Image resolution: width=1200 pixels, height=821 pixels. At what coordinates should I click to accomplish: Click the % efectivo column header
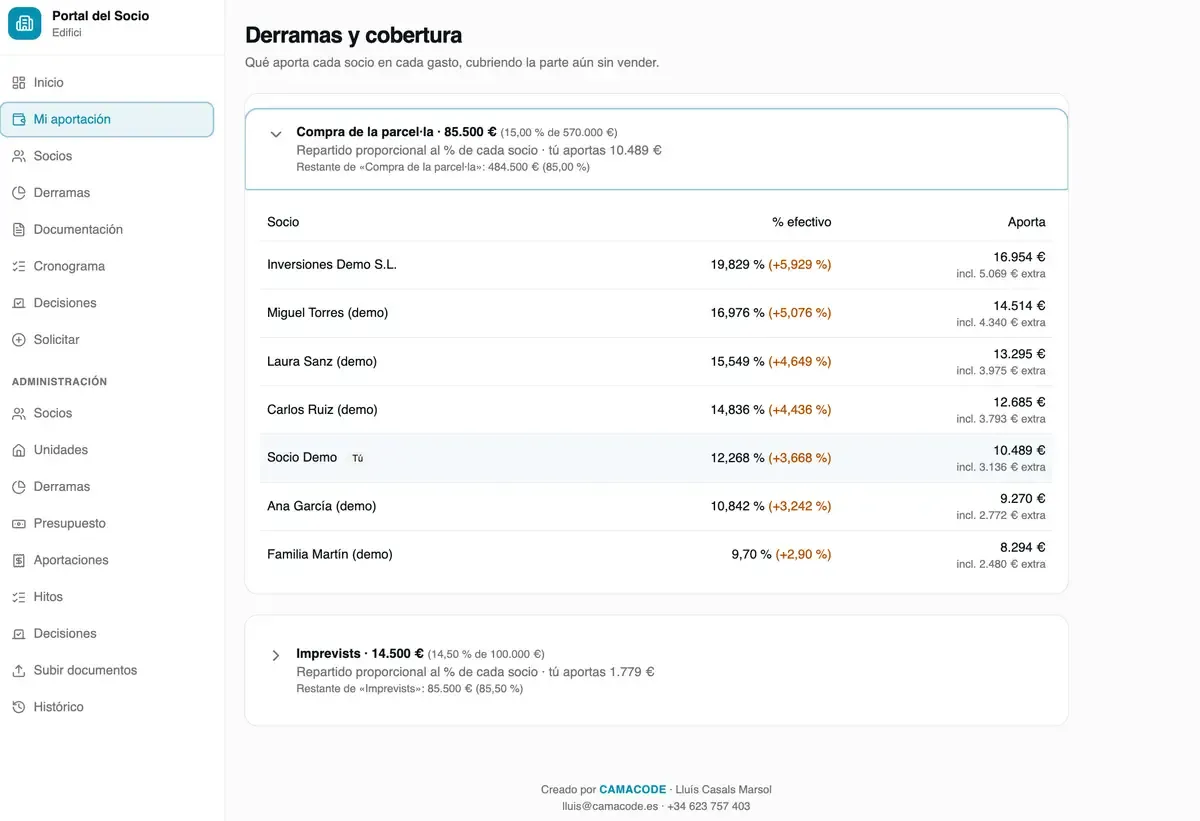click(802, 222)
